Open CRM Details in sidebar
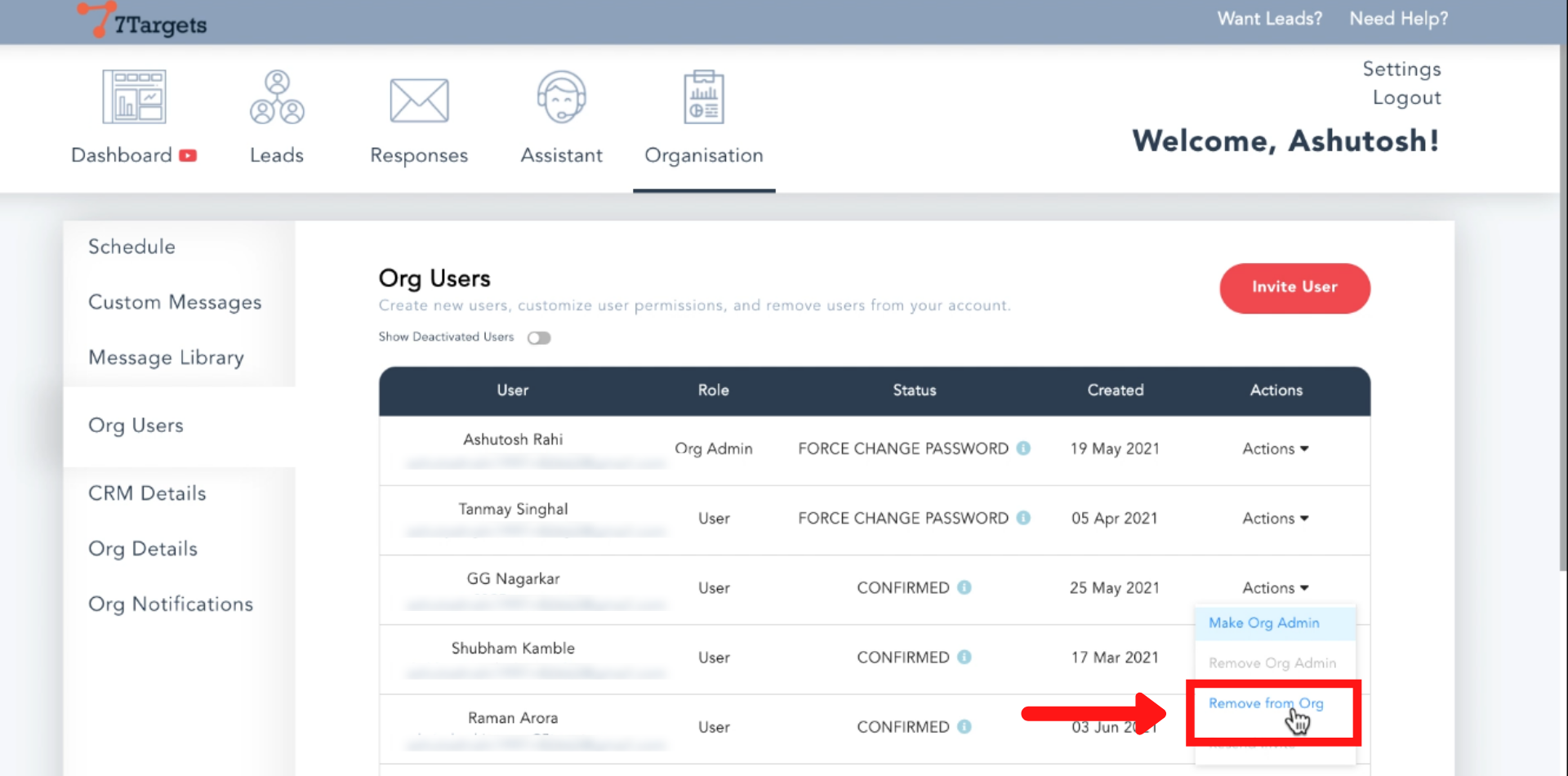Viewport: 1568px width, 776px height. point(147,493)
